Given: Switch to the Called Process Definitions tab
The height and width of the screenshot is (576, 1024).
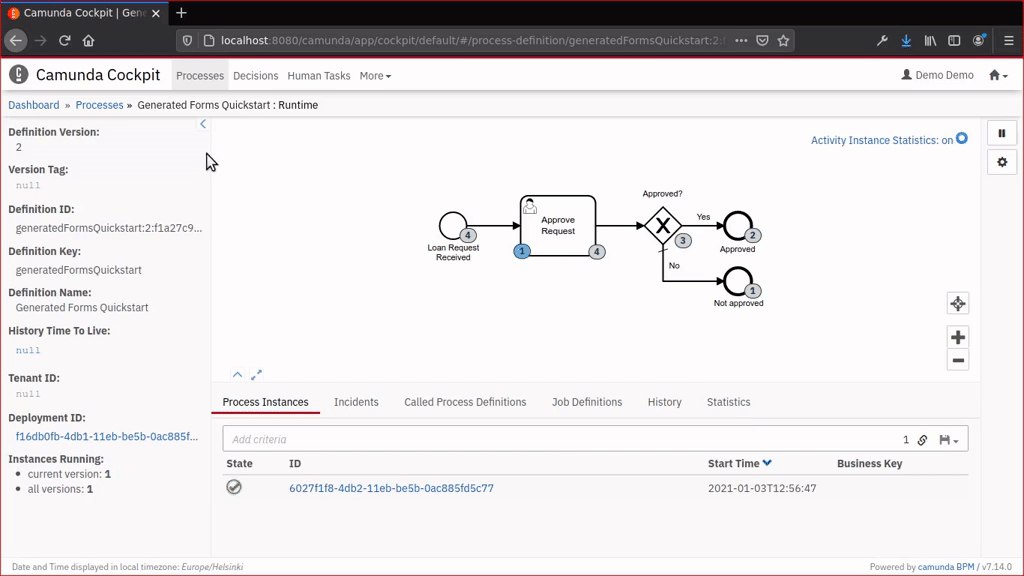Looking at the screenshot, I should 465,402.
